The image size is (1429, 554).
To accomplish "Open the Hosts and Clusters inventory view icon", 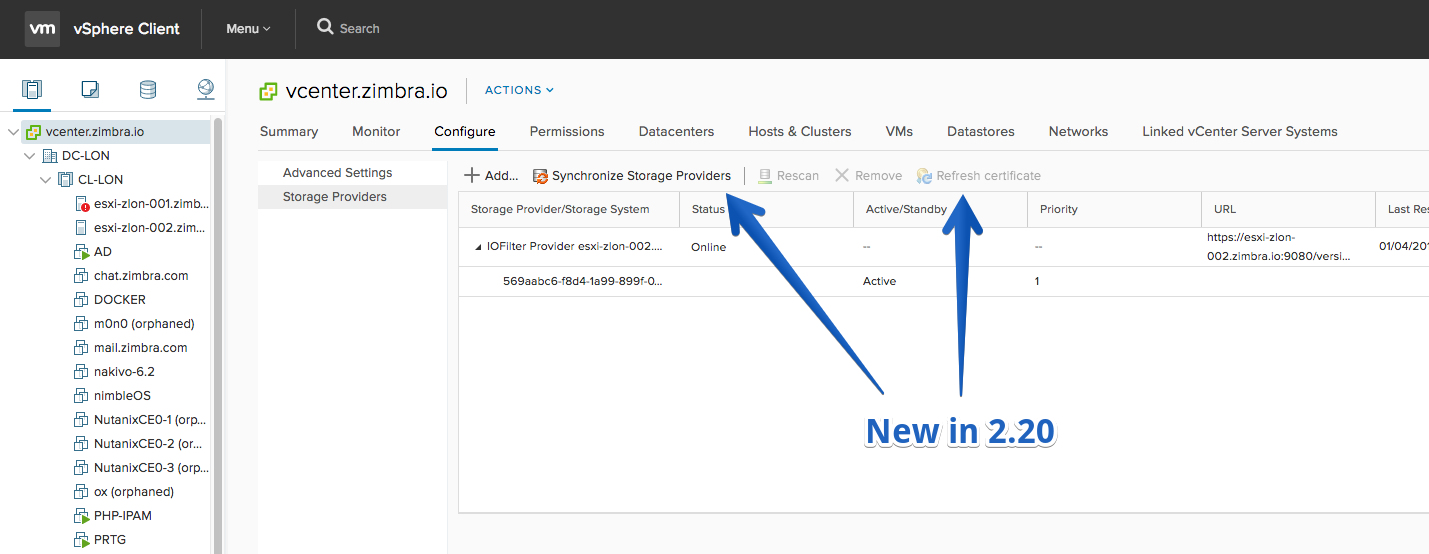I will coord(32,90).
